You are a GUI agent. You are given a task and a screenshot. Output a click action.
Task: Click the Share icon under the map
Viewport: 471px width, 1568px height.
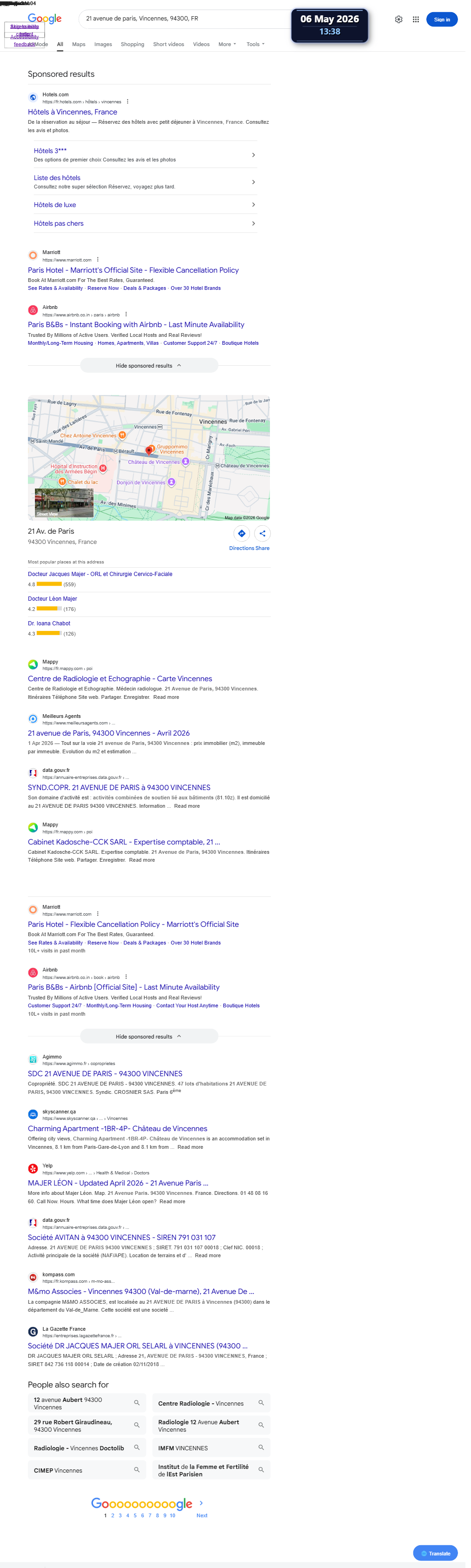[x=262, y=533]
